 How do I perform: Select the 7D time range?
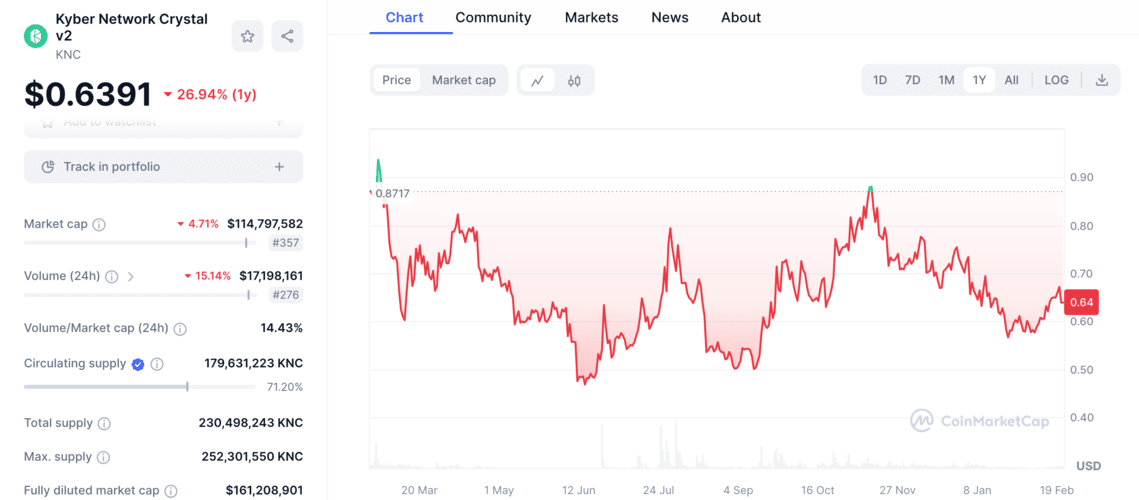(x=912, y=80)
